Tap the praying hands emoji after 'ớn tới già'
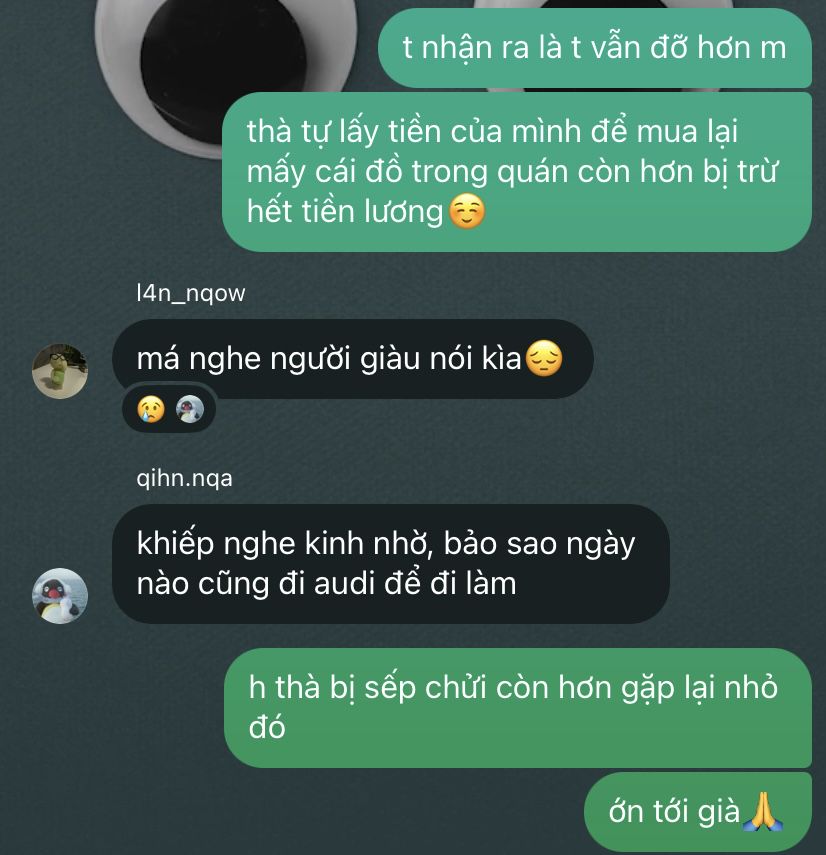Screen dimensions: 826x855 763,812
